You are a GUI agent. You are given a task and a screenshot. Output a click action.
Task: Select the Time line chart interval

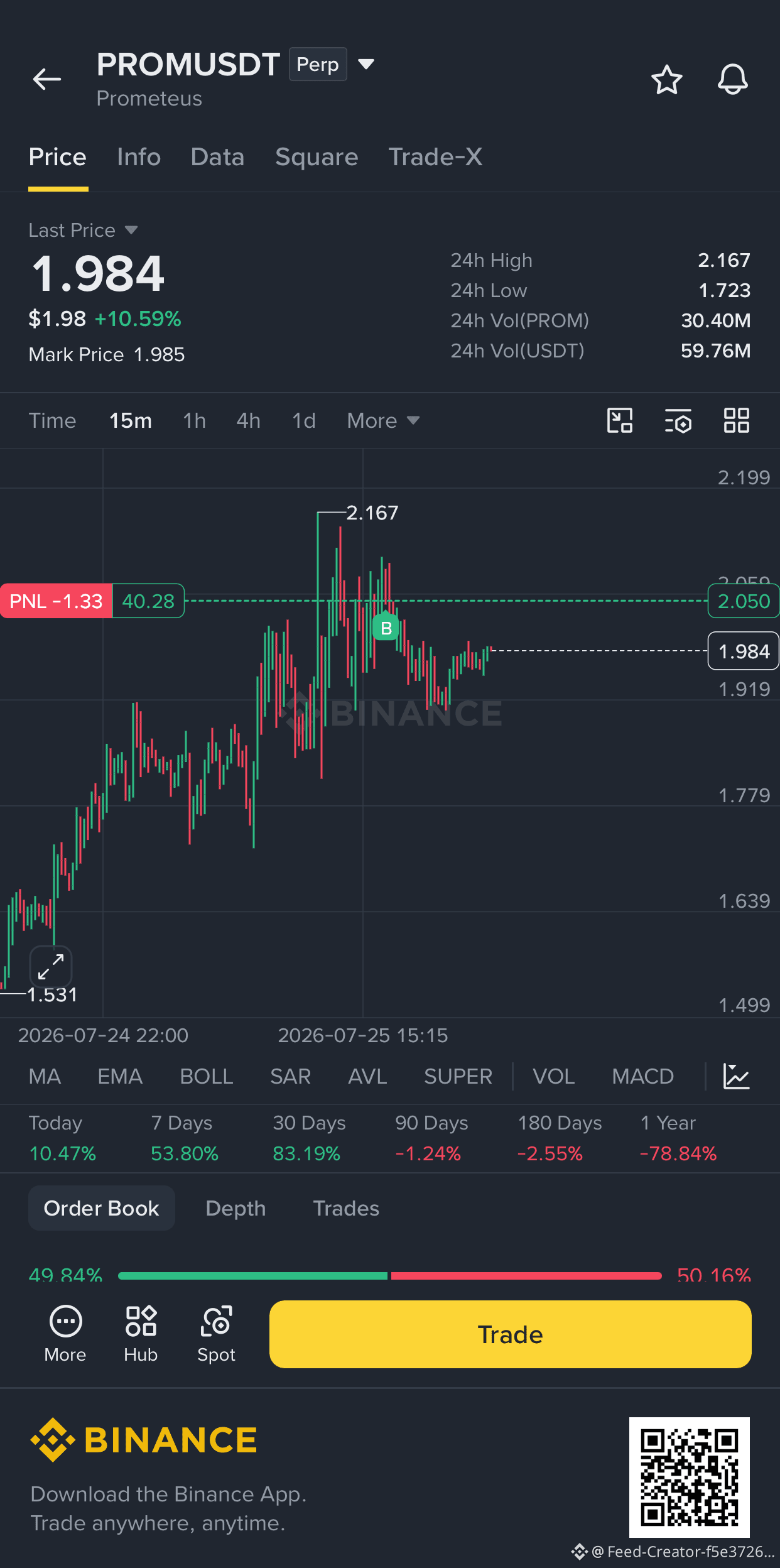click(x=52, y=420)
